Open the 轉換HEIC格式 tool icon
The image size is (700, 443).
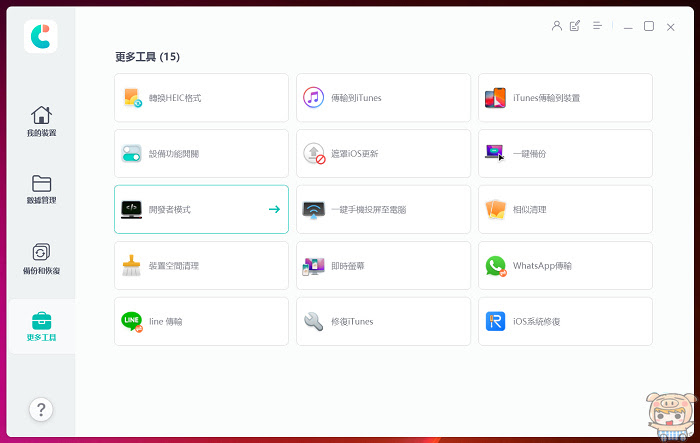132,98
